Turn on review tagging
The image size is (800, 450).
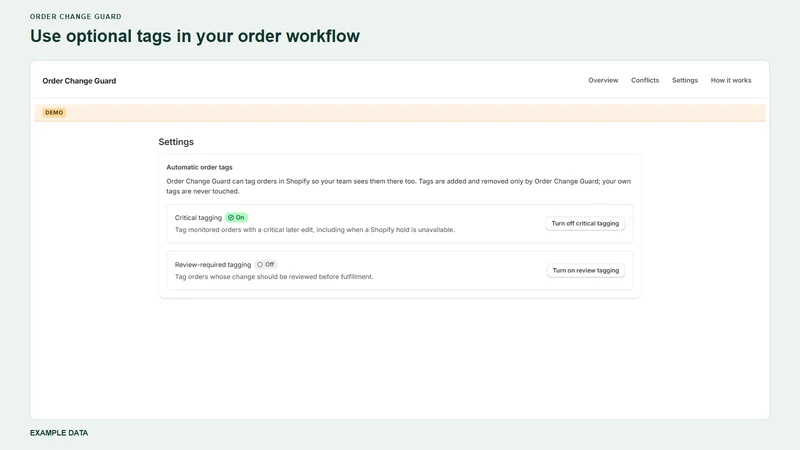tap(585, 270)
